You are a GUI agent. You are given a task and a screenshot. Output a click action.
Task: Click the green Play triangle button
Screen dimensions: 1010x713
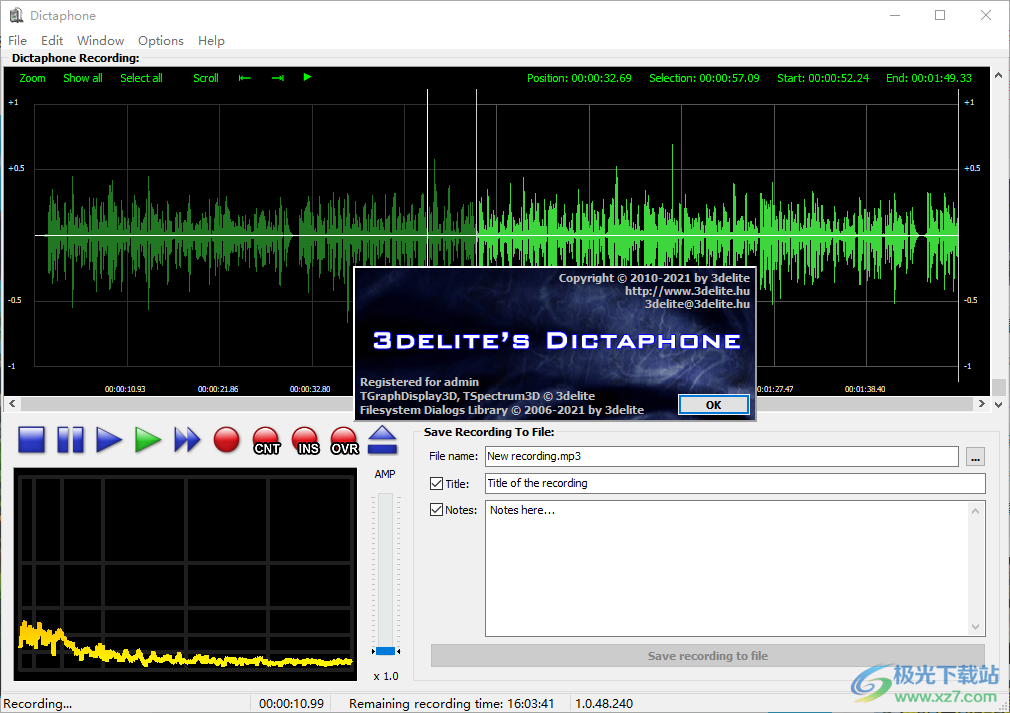tap(148, 439)
